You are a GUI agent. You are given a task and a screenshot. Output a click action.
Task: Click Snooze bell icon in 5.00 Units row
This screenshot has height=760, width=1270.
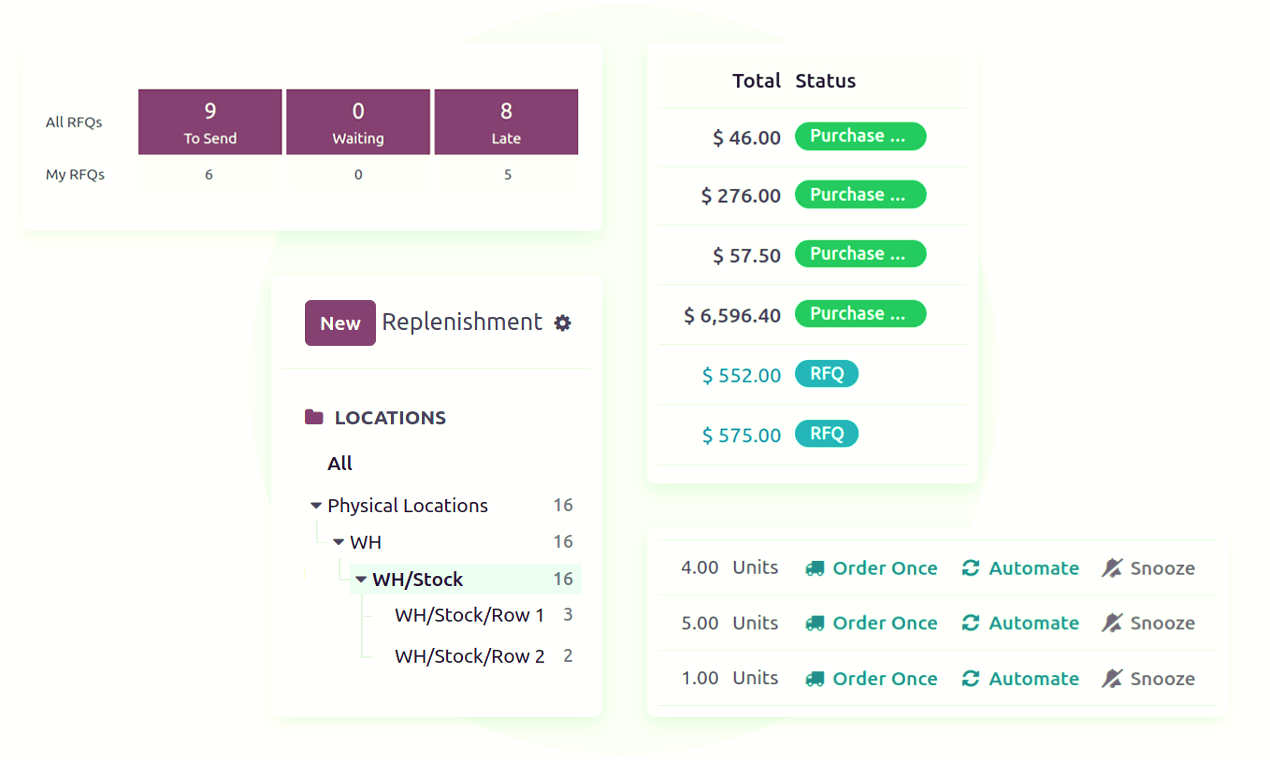pos(1112,623)
